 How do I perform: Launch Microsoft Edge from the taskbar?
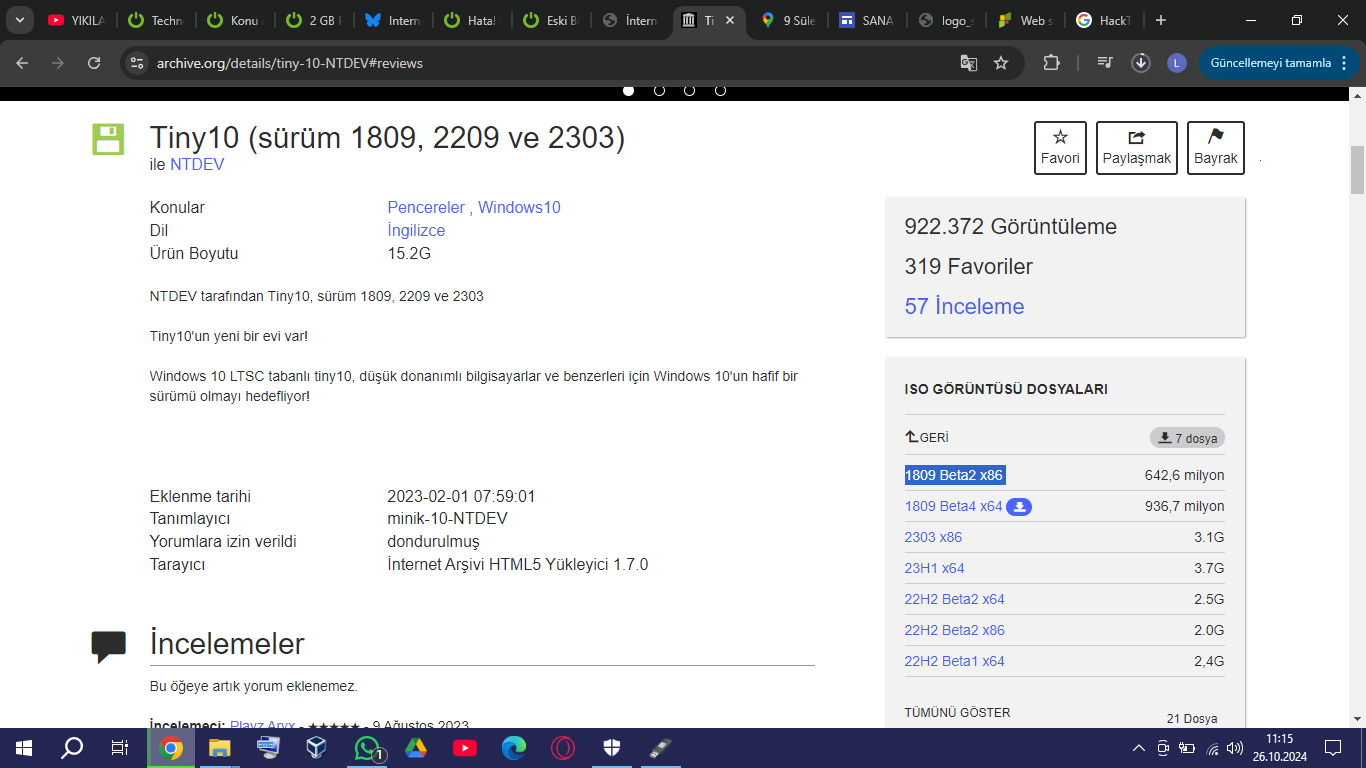[514, 748]
